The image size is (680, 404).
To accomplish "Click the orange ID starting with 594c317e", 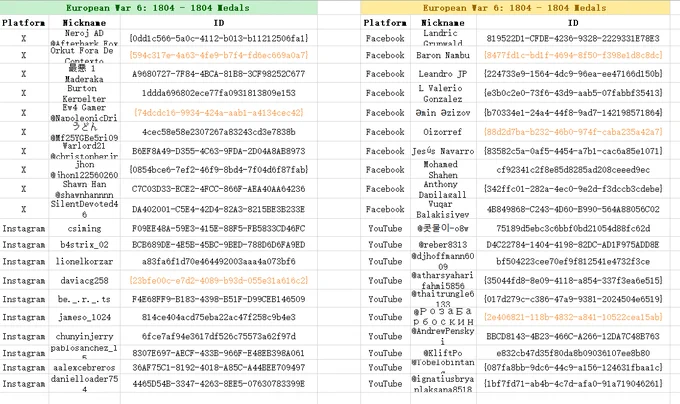I will [x=219, y=55].
